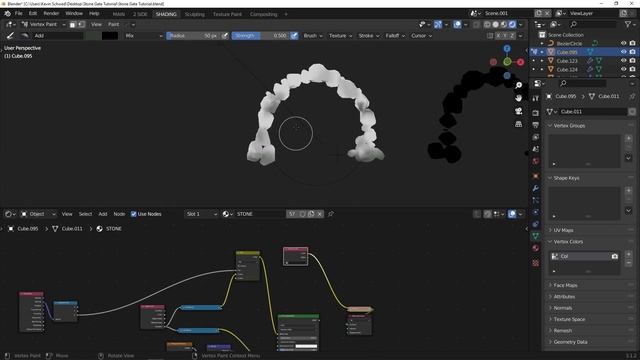The image size is (640, 360).
Task: Open the Blender logo menu
Action: (x=7, y=13)
